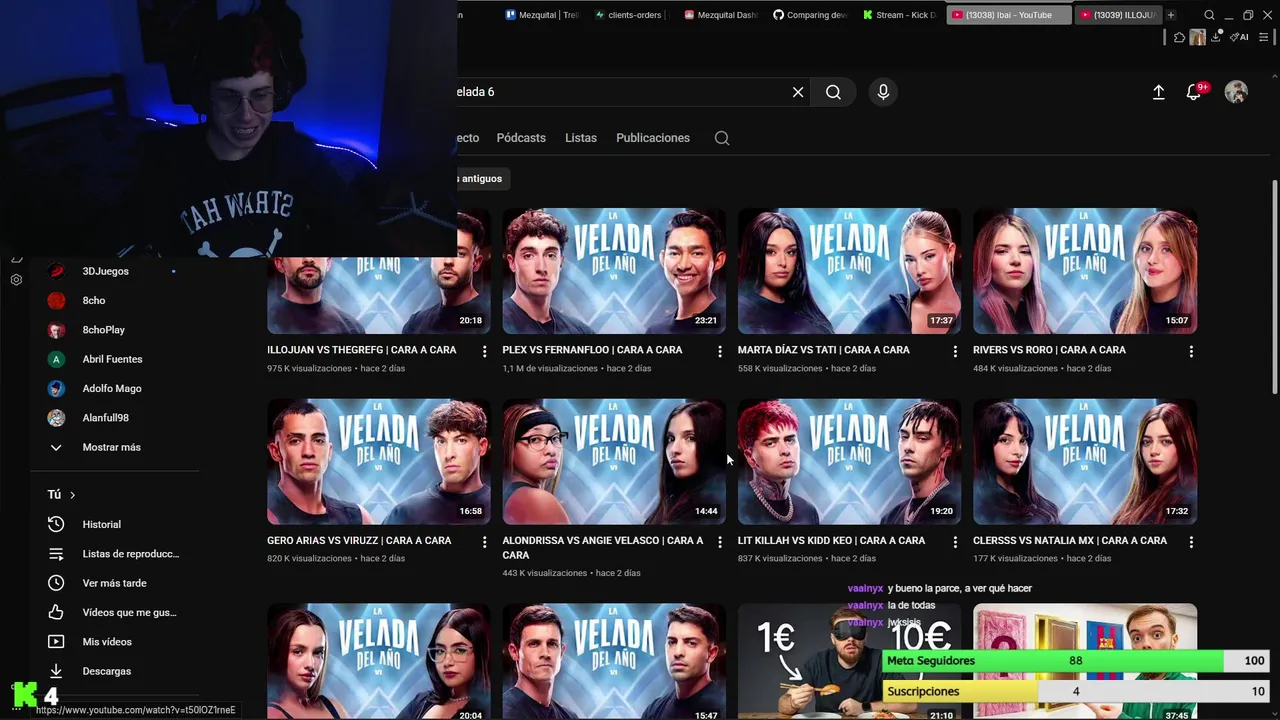Open more options for ALONDRISSA VS ANGIE VELASCO
1280x720 pixels.
[720, 542]
